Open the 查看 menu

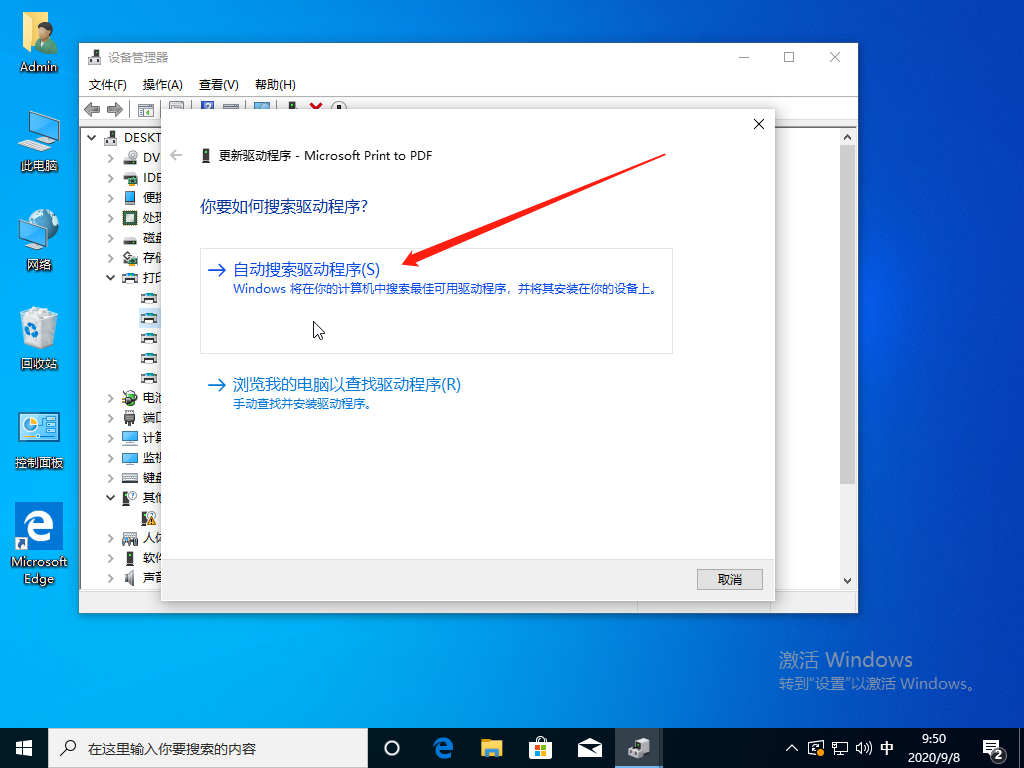click(217, 84)
